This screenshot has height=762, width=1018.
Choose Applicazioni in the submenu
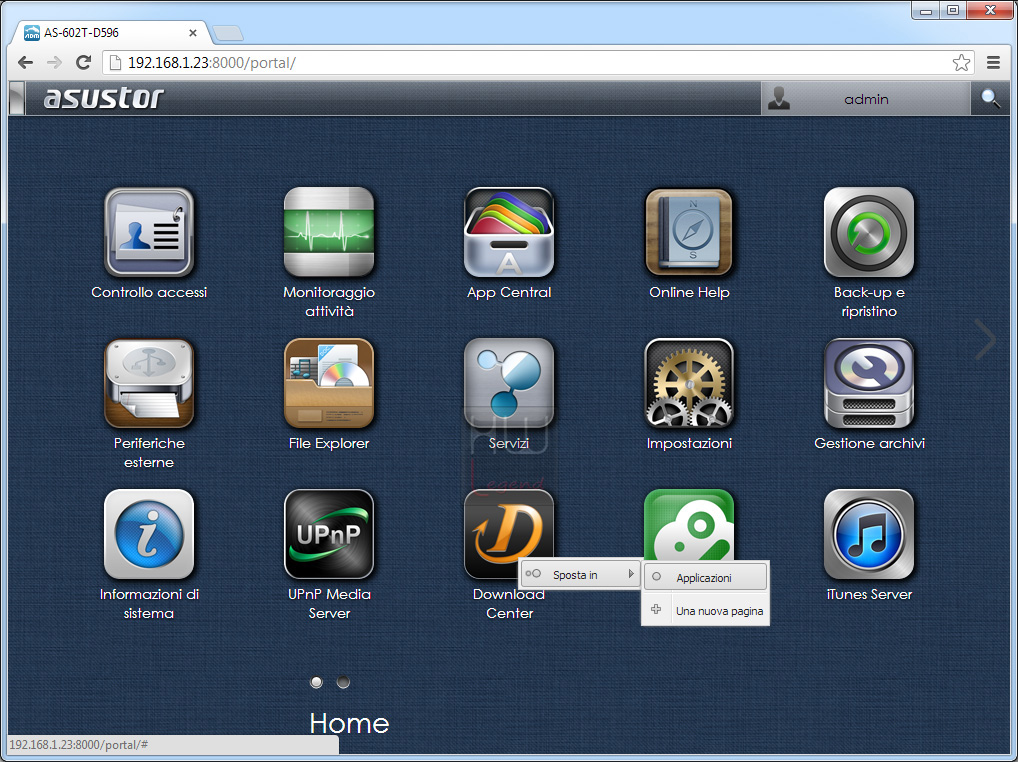point(705,577)
